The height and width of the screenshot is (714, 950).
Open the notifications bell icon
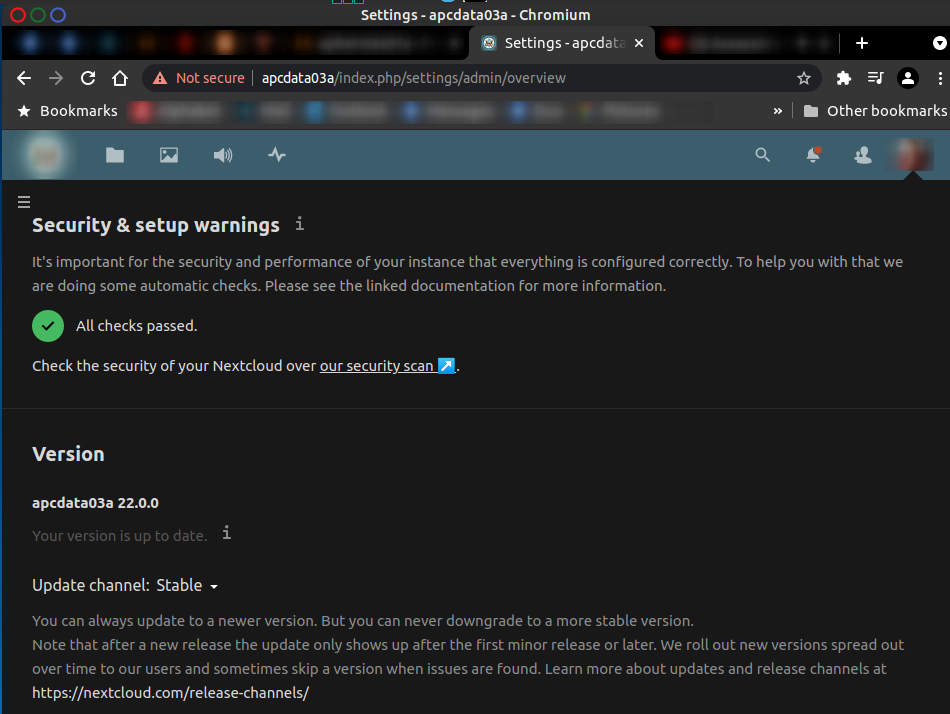point(813,155)
